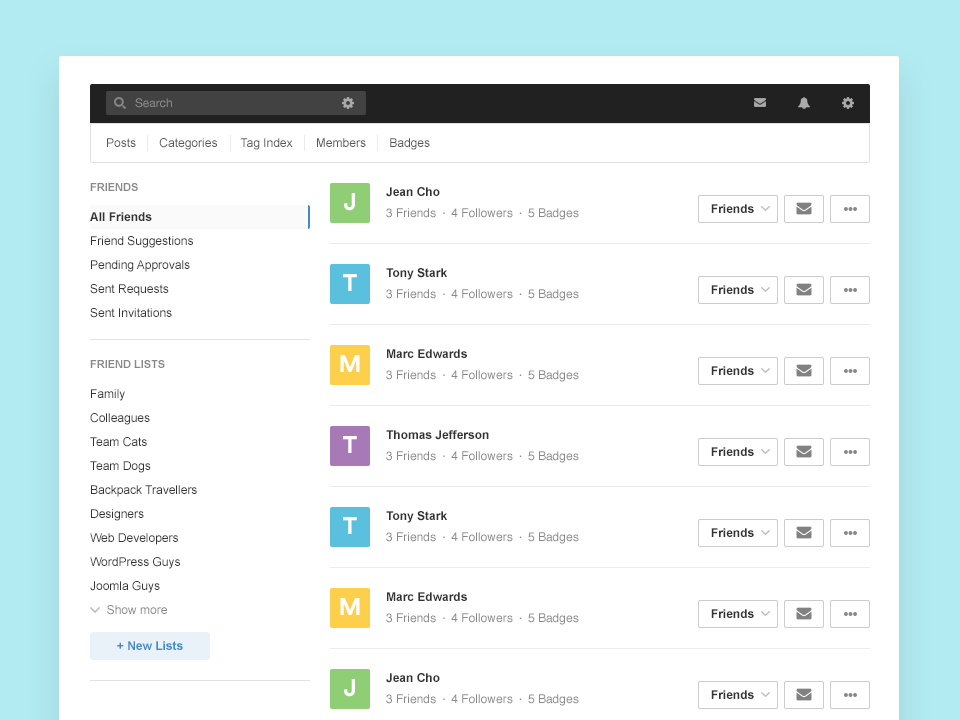The height and width of the screenshot is (720, 960).
Task: Open Friend Suggestions from the sidebar
Action: 141,240
